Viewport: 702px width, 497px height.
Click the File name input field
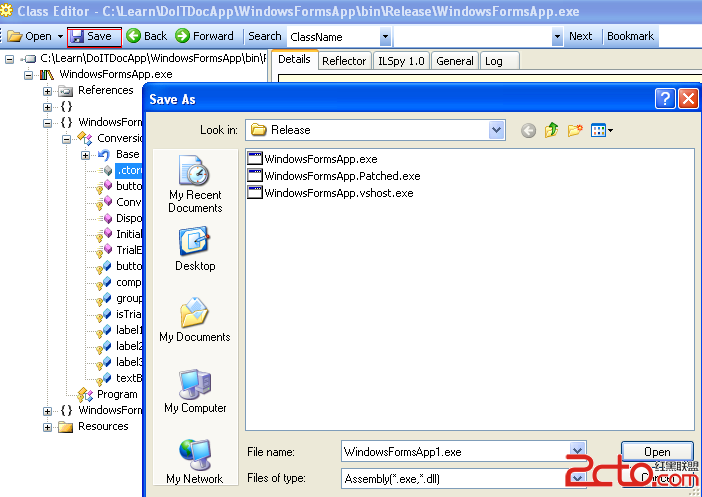pyautogui.click(x=456, y=452)
